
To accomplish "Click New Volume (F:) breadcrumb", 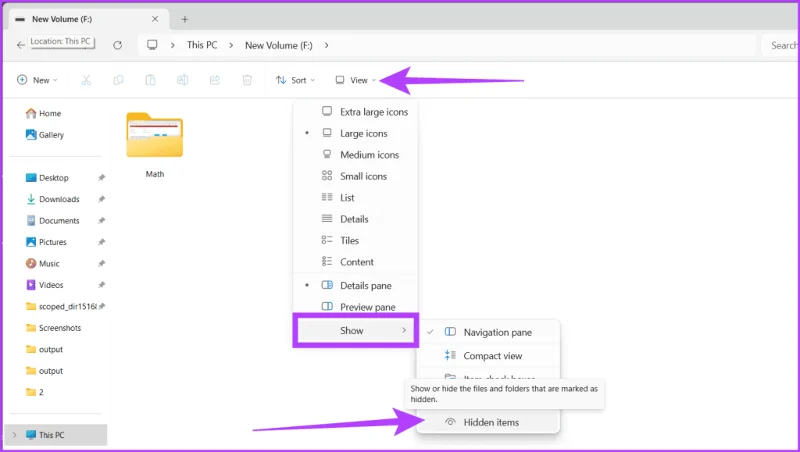I will (279, 45).
